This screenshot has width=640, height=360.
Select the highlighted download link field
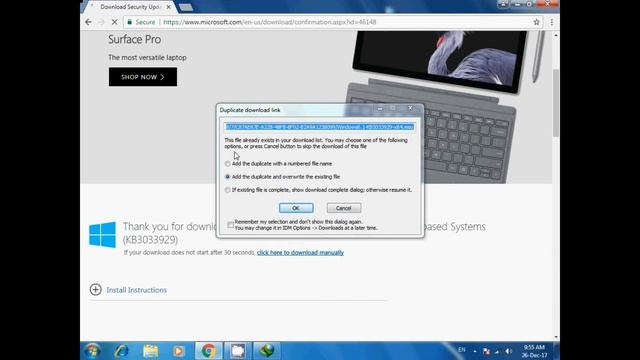[320, 127]
